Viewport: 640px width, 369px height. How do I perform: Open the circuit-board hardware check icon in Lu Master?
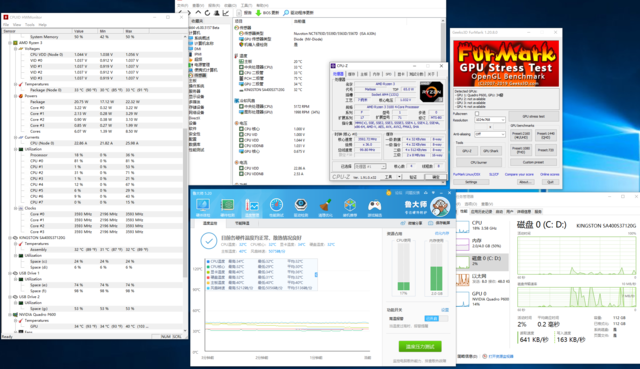[x=227, y=205]
